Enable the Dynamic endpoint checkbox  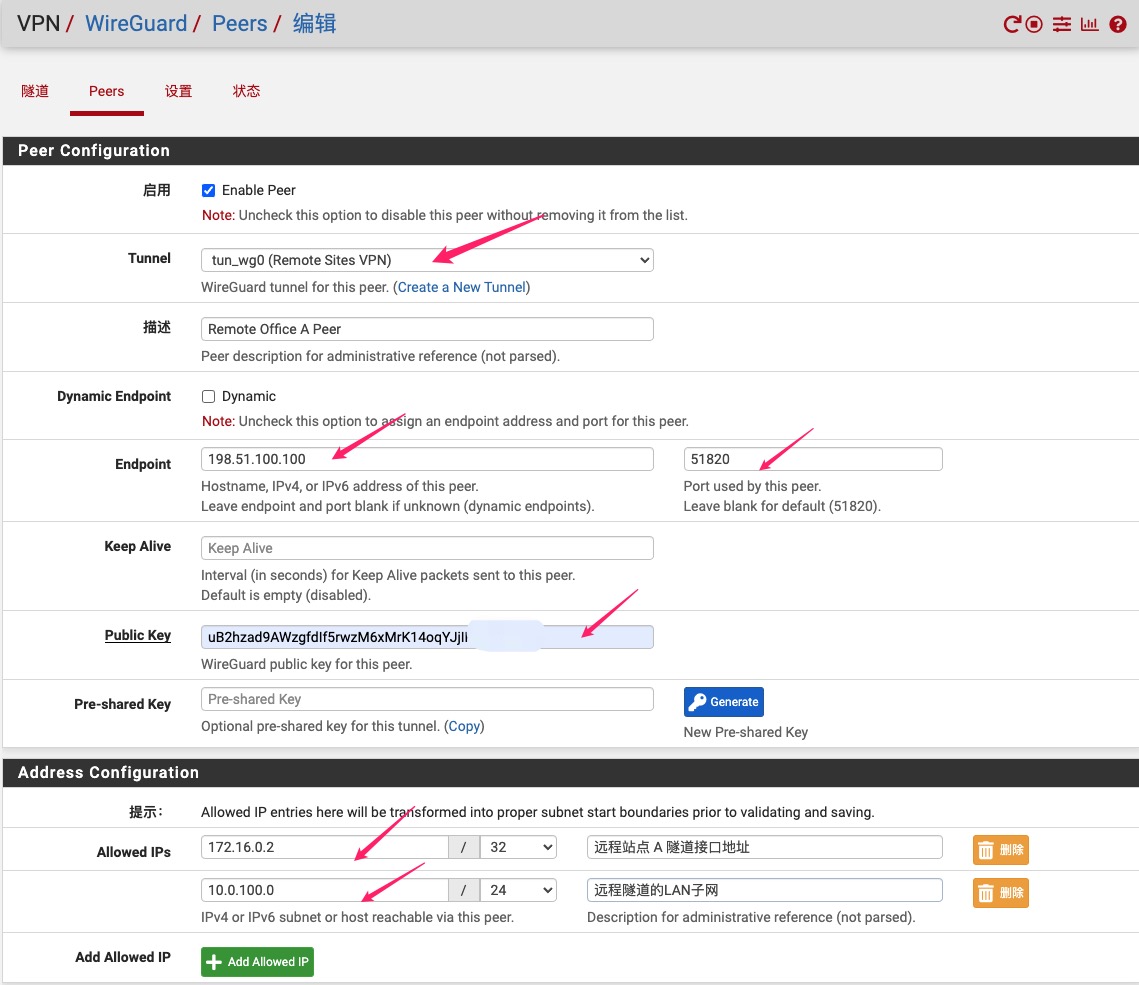pyautogui.click(x=209, y=396)
